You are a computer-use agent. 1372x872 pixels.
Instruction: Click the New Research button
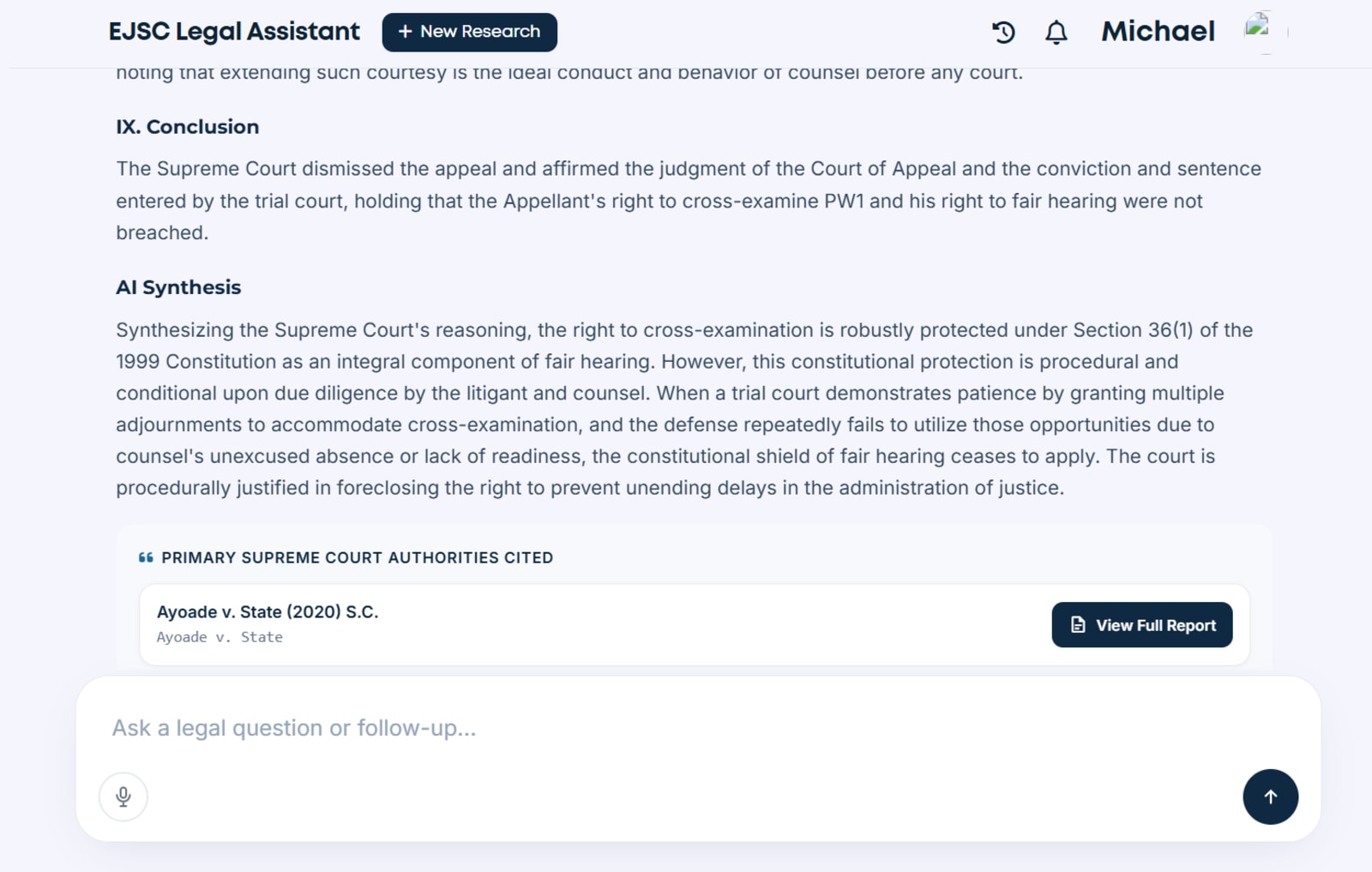tap(469, 32)
